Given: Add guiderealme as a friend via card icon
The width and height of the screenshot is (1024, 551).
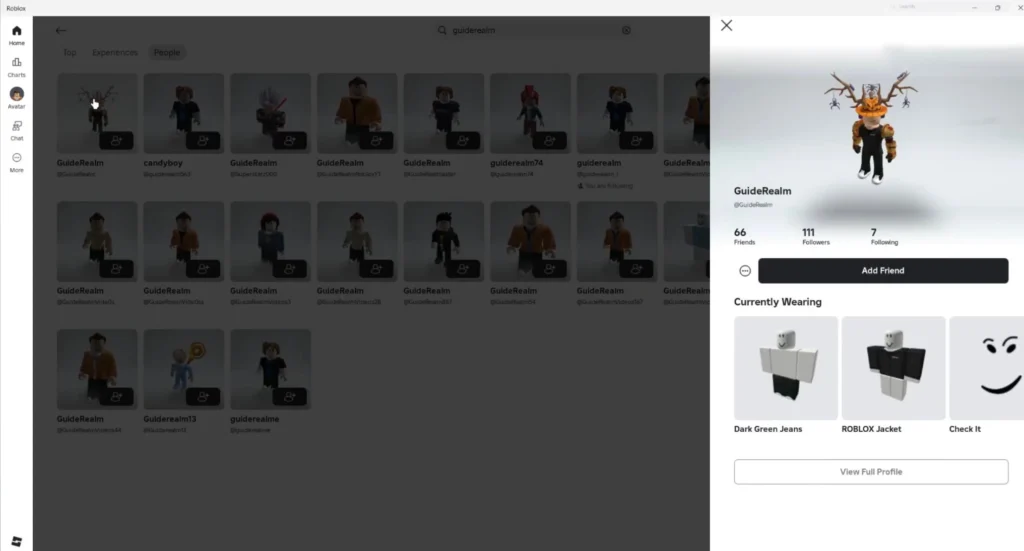Looking at the screenshot, I should pos(290,396).
